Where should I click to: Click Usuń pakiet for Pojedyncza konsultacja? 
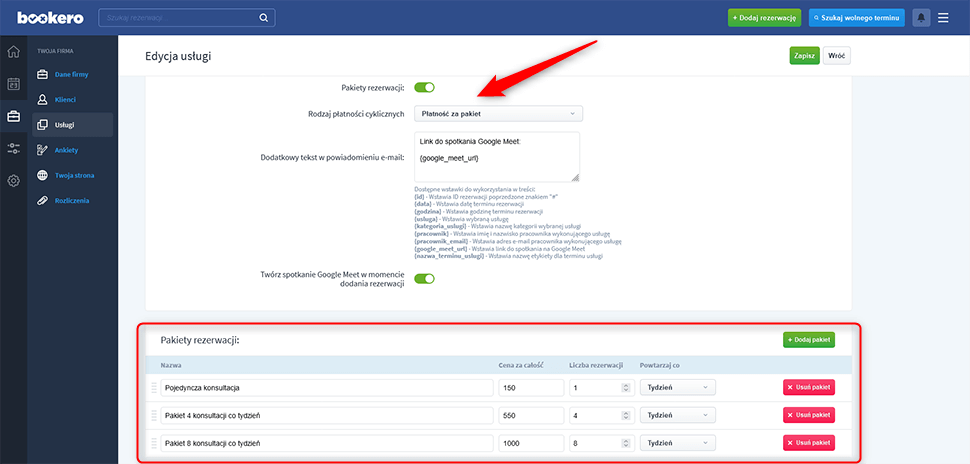pos(809,387)
